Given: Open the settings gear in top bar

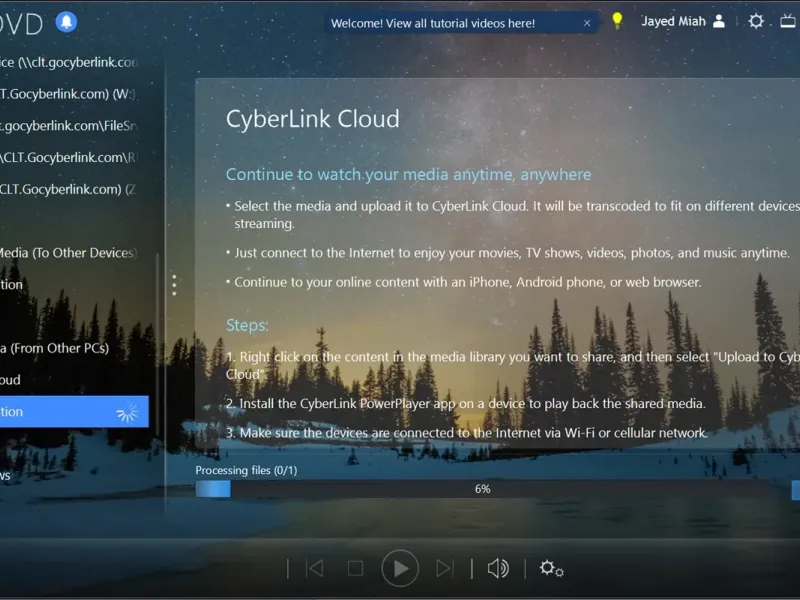Looking at the screenshot, I should (756, 21).
